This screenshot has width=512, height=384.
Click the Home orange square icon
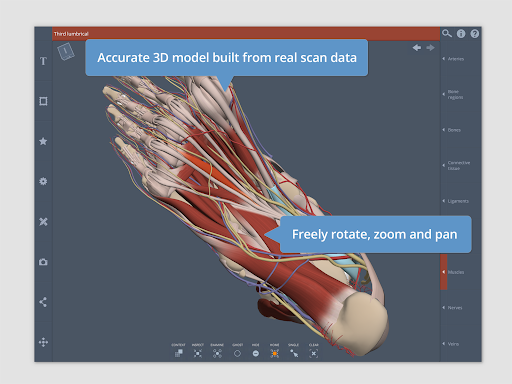click(275, 353)
